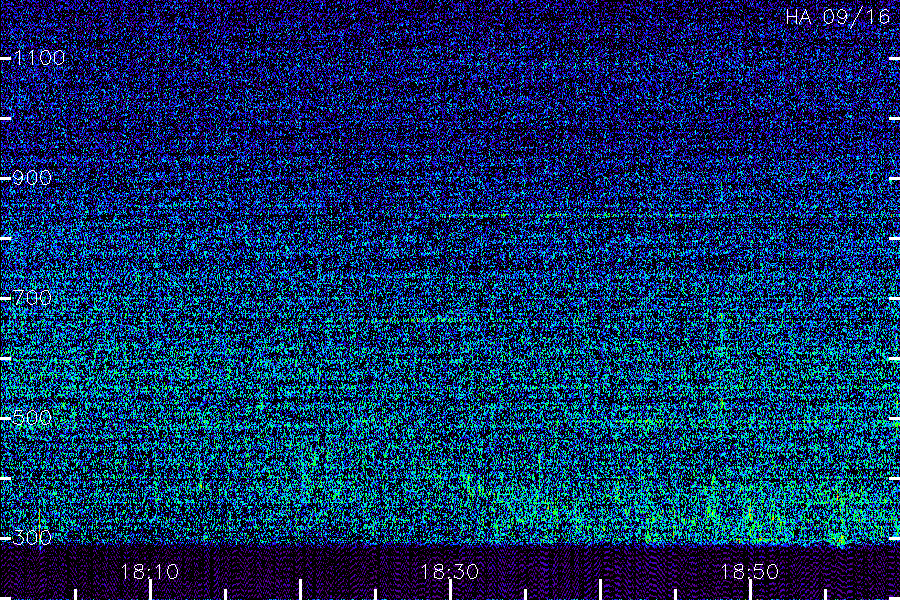Click the 500 frequency axis label

click(32, 418)
